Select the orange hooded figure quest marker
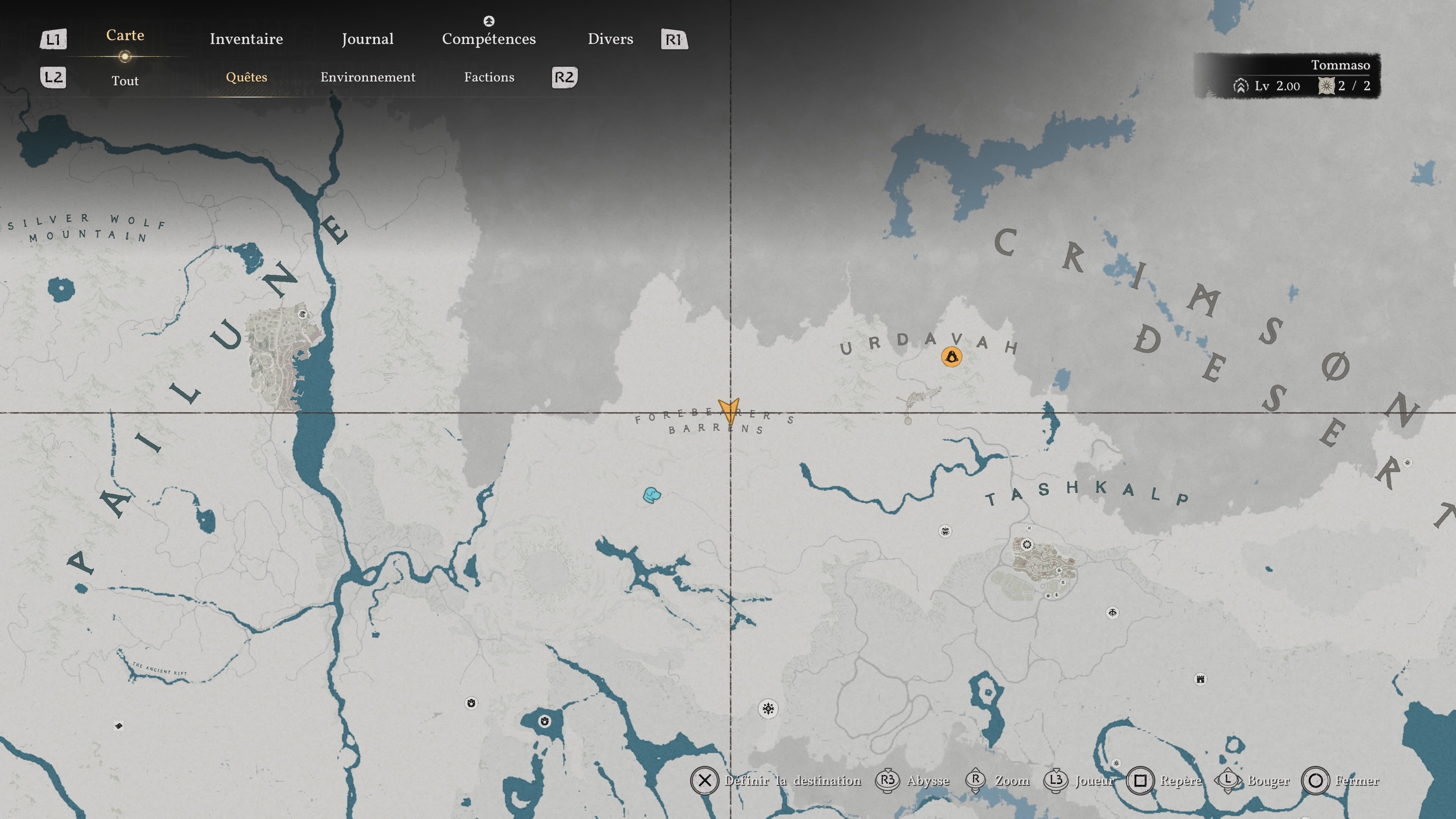This screenshot has height=819, width=1456. tap(951, 357)
